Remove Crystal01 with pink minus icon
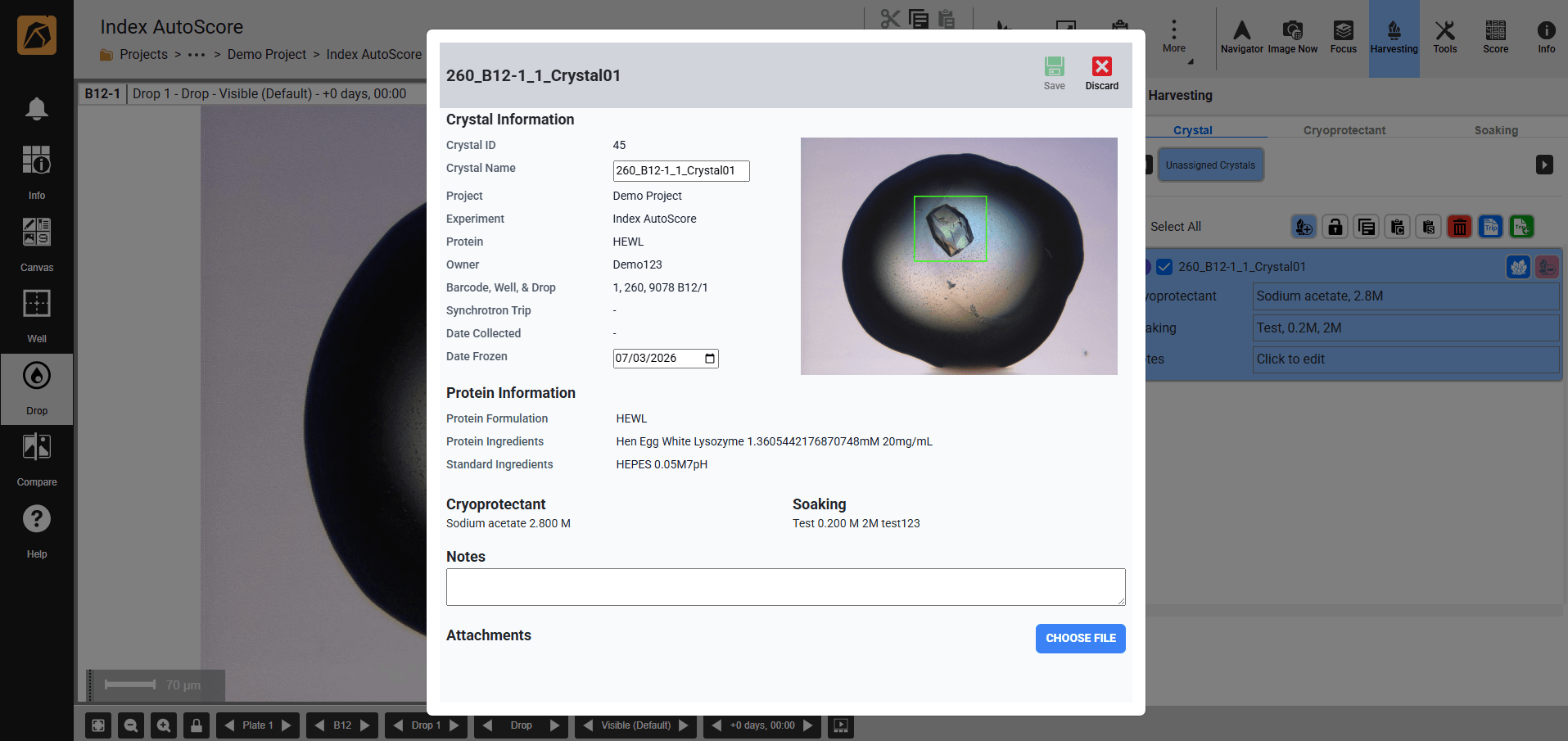This screenshot has width=1568, height=741. 1547,267
